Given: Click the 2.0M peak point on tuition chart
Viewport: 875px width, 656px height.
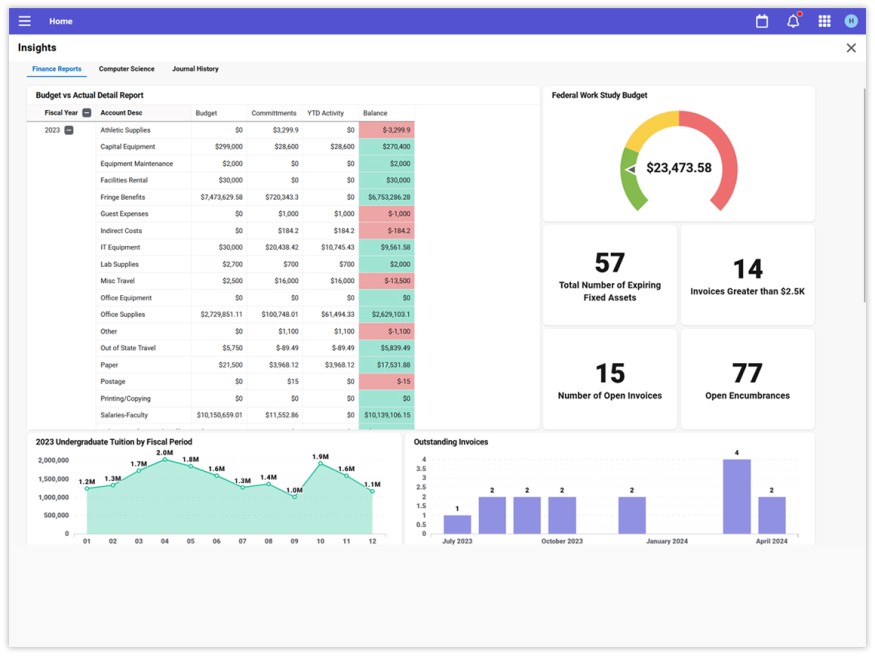Looking at the screenshot, I should pos(165,461).
